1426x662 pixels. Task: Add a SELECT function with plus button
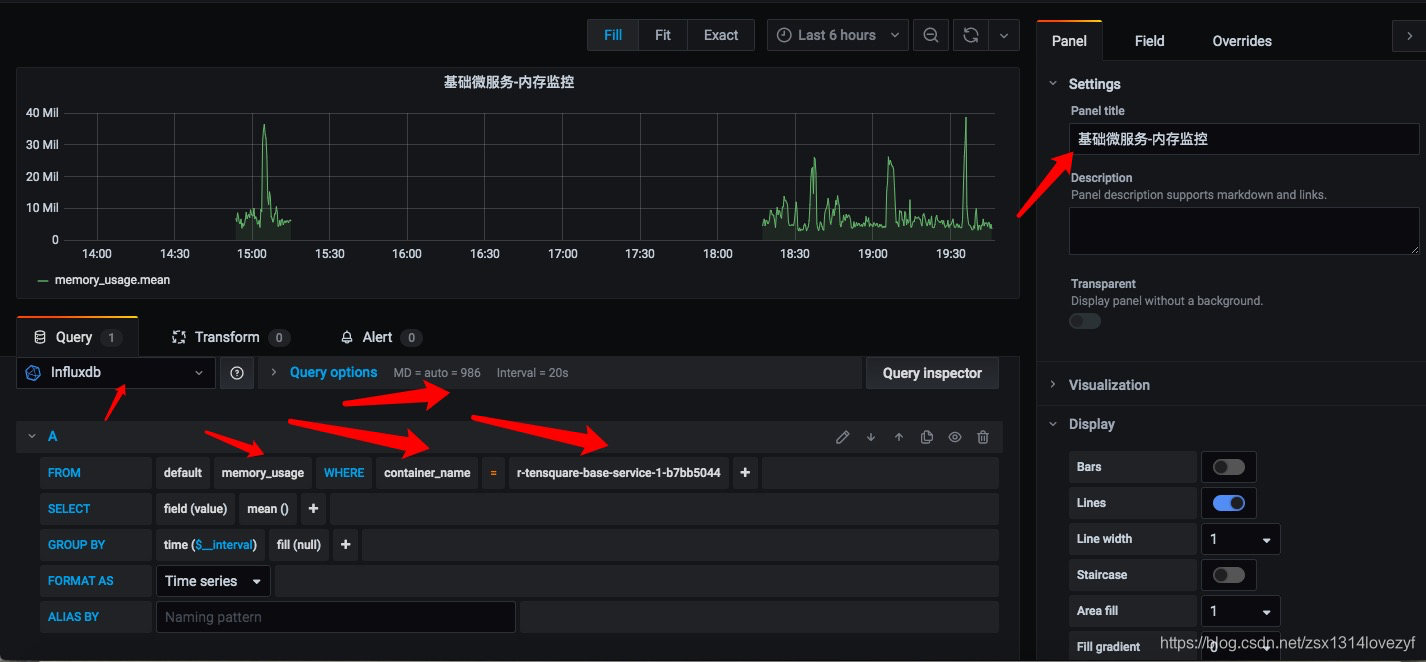click(313, 509)
